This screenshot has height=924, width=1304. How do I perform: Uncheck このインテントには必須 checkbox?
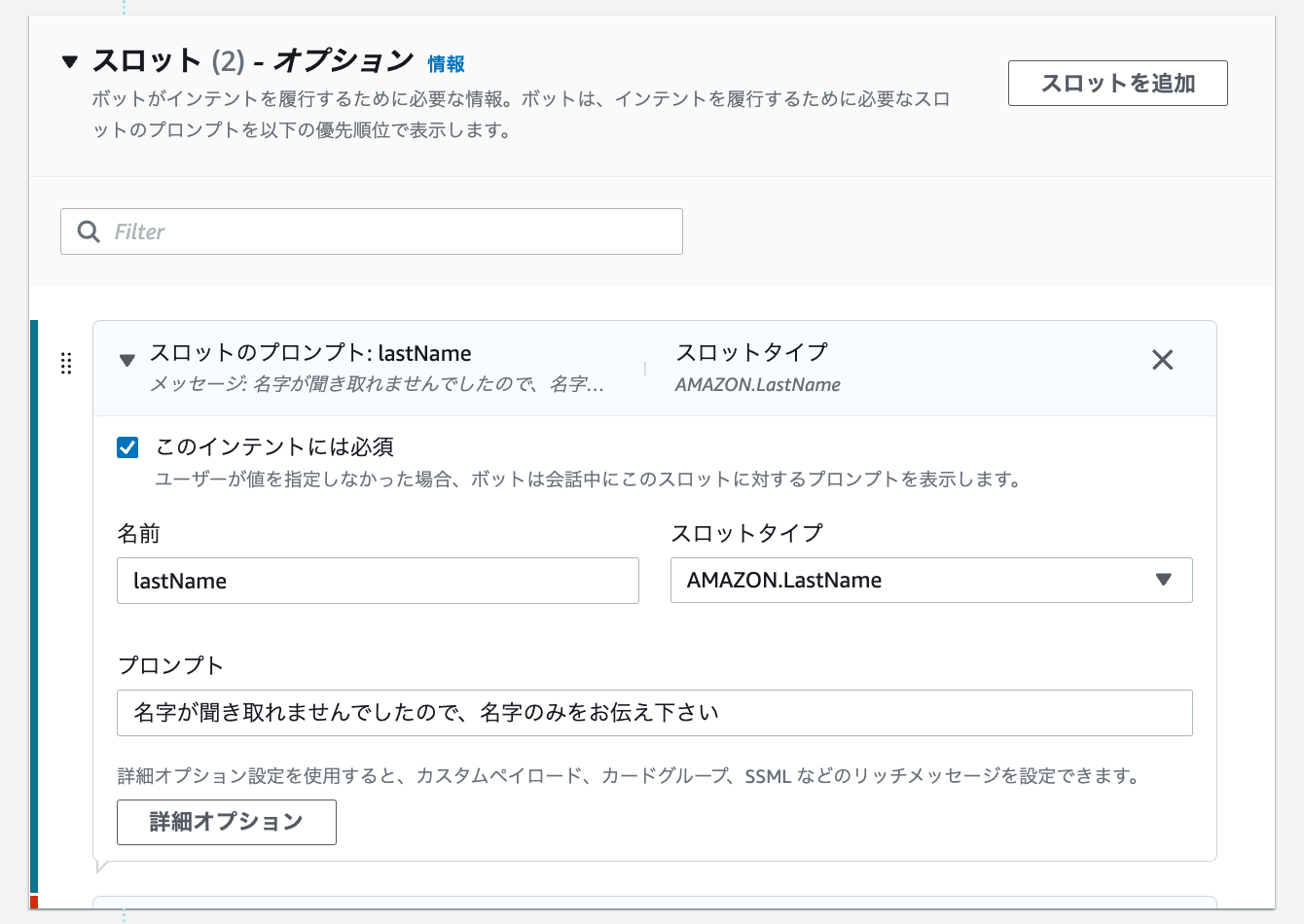click(127, 447)
